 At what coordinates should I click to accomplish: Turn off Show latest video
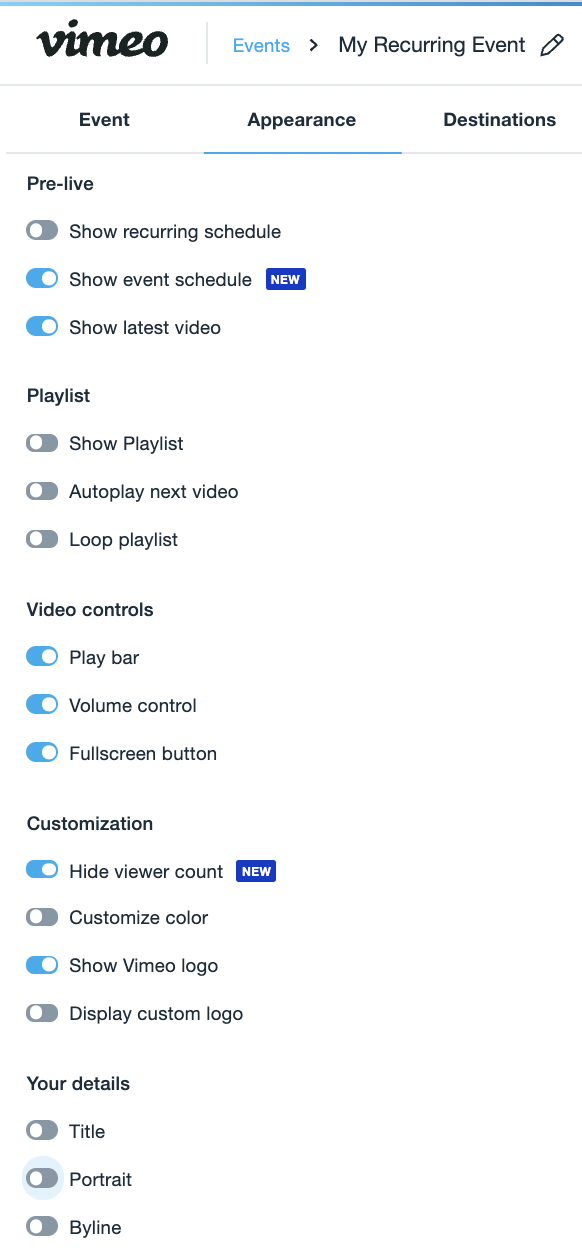[x=42, y=327]
